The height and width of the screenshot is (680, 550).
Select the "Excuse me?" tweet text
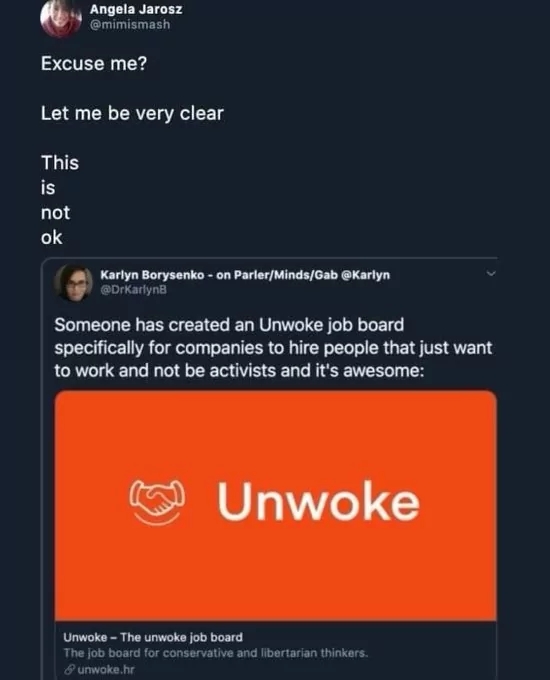pyautogui.click(x=94, y=64)
